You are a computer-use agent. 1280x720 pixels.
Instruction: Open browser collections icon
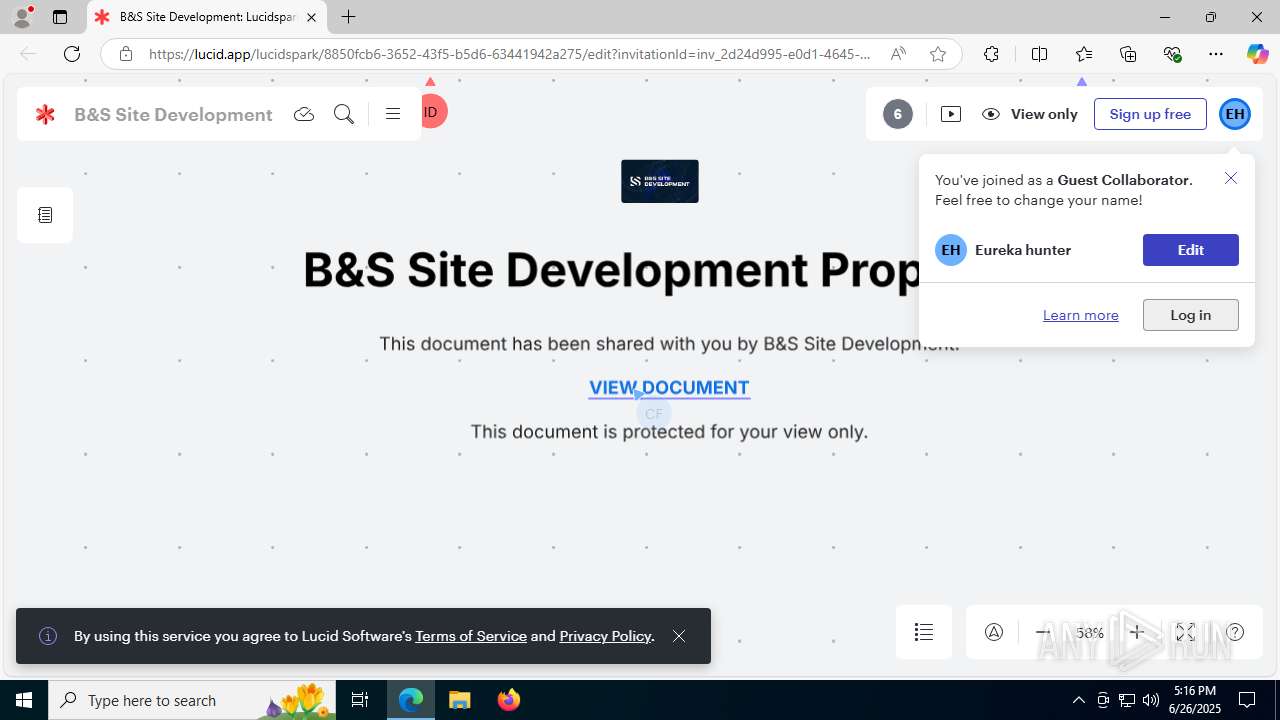click(1128, 54)
